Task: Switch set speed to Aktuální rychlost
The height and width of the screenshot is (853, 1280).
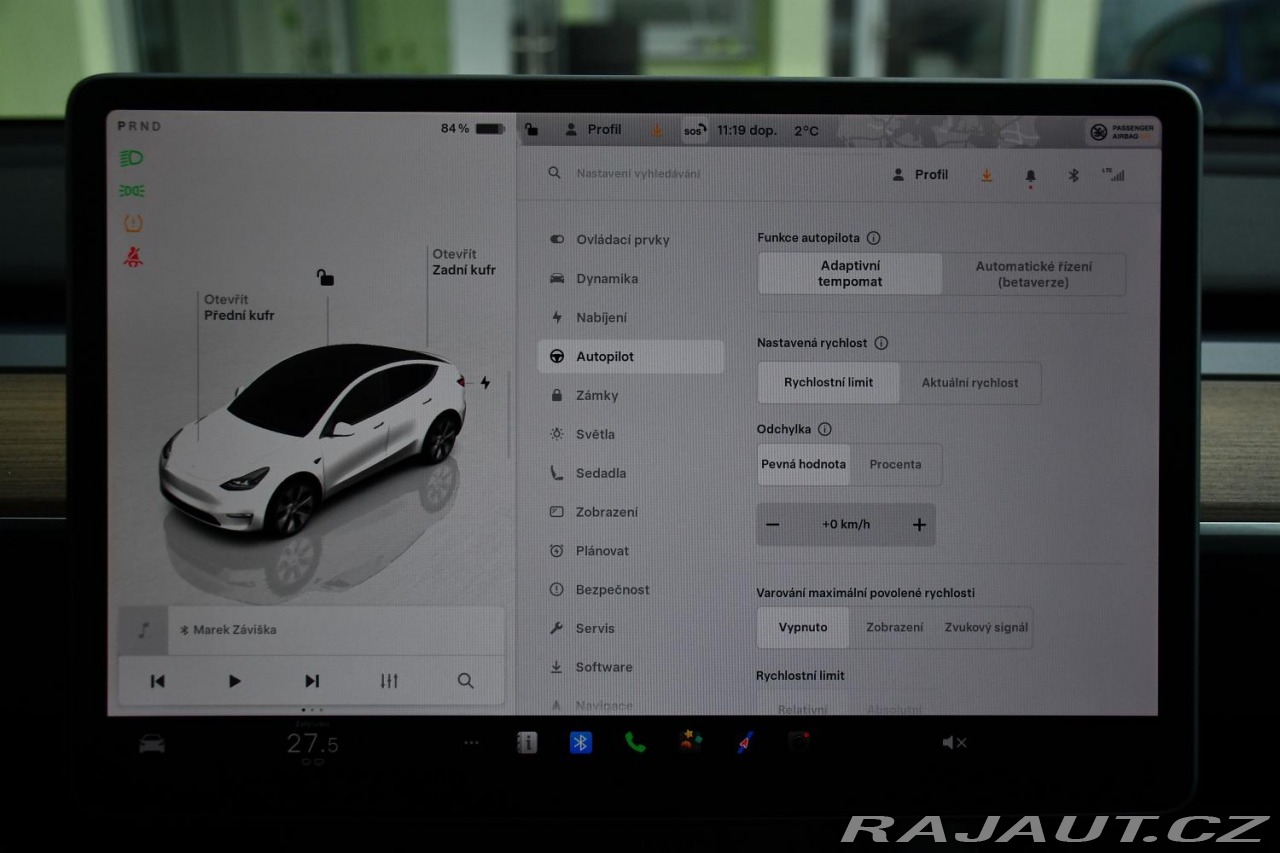Action: pos(969,383)
